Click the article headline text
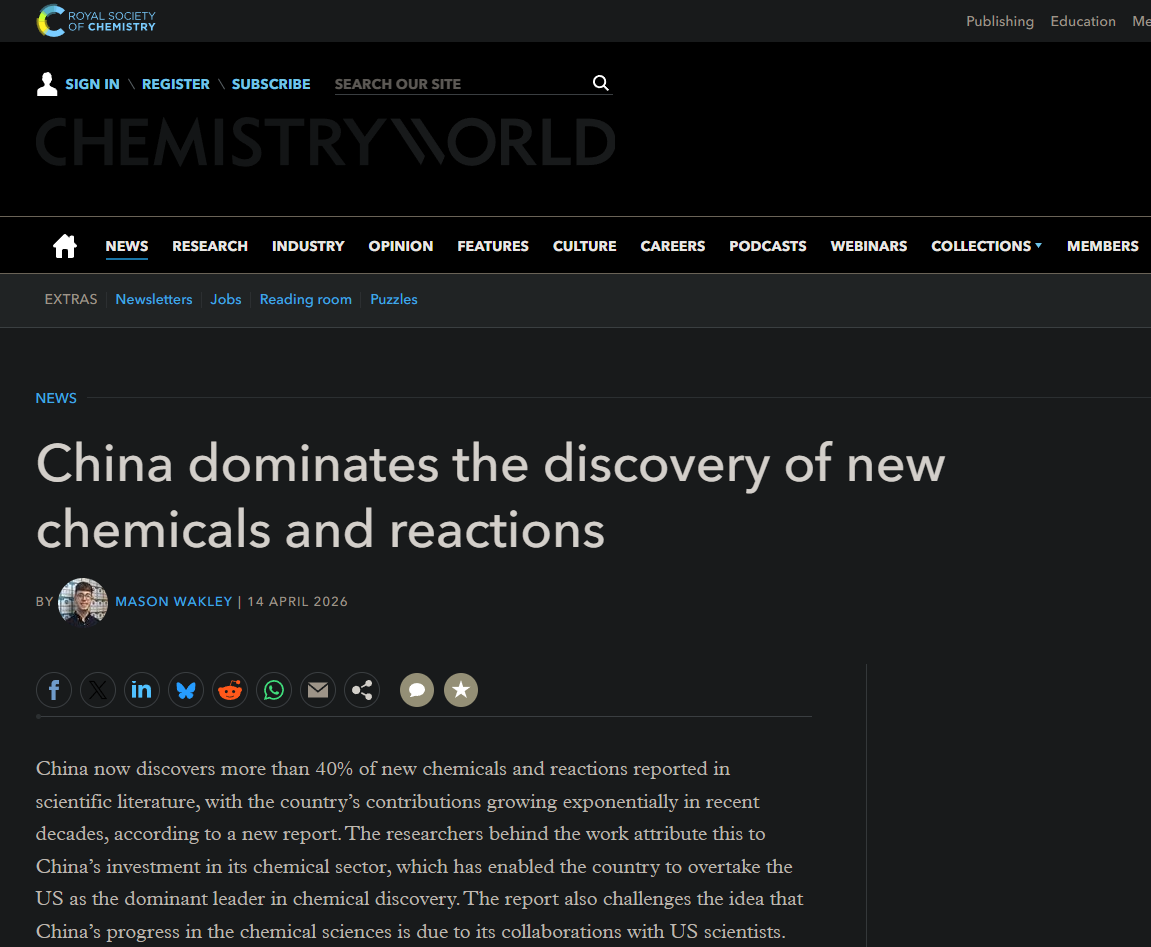This screenshot has height=947, width=1151. [490, 496]
